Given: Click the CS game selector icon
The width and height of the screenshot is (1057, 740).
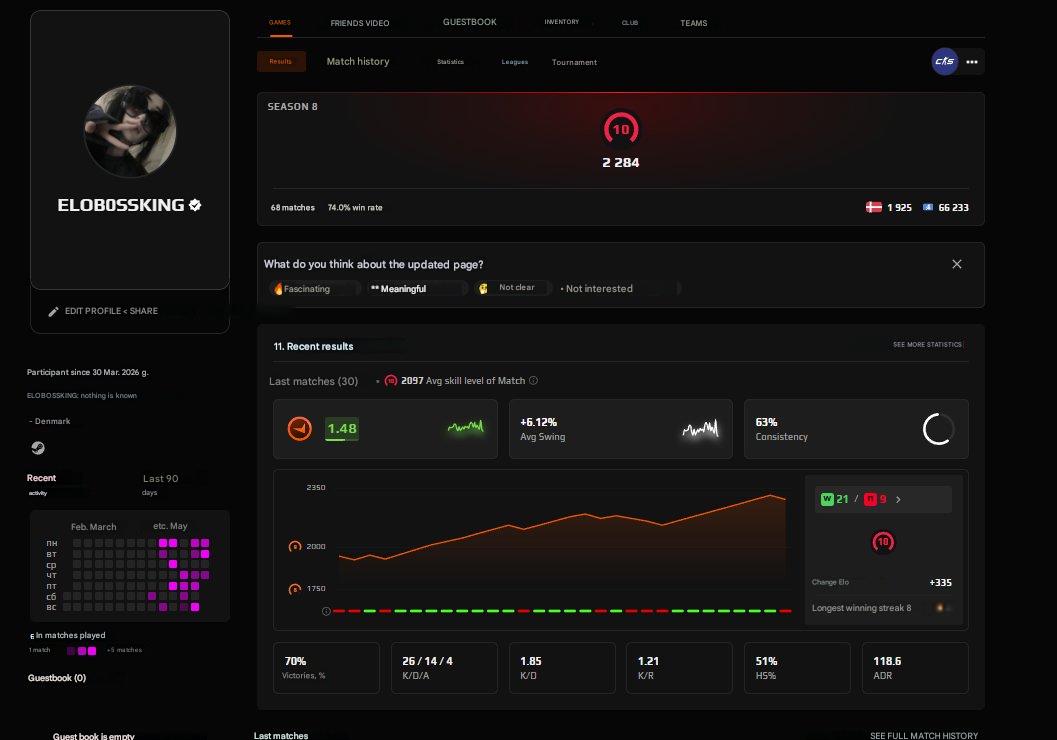Looking at the screenshot, I should point(944,61).
